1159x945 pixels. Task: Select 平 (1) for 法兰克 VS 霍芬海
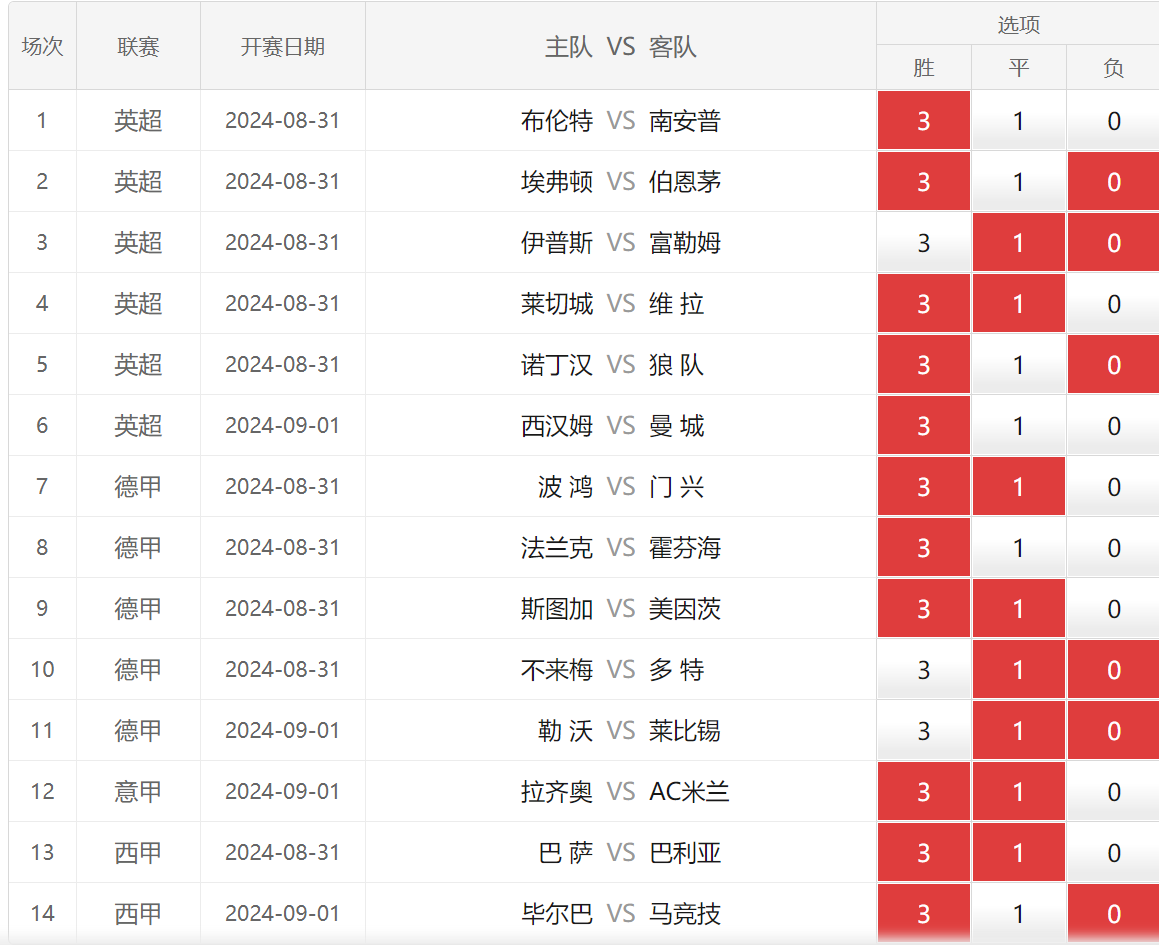tap(1019, 547)
